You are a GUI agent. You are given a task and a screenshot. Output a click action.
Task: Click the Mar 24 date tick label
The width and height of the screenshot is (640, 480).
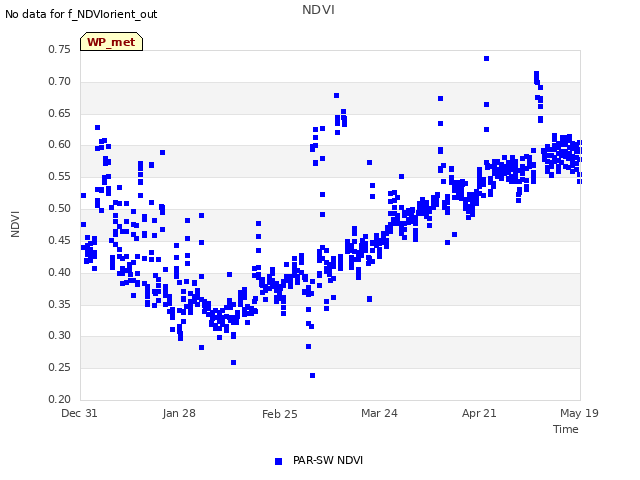(x=379, y=413)
